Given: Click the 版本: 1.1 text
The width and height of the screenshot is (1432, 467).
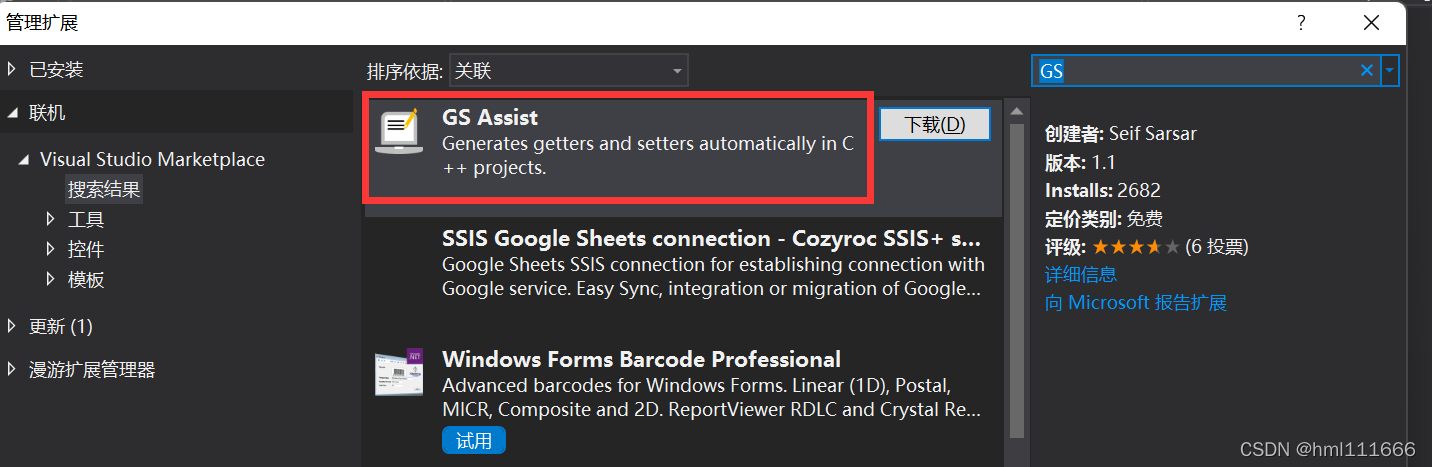Looking at the screenshot, I should pyautogui.click(x=1080, y=162).
